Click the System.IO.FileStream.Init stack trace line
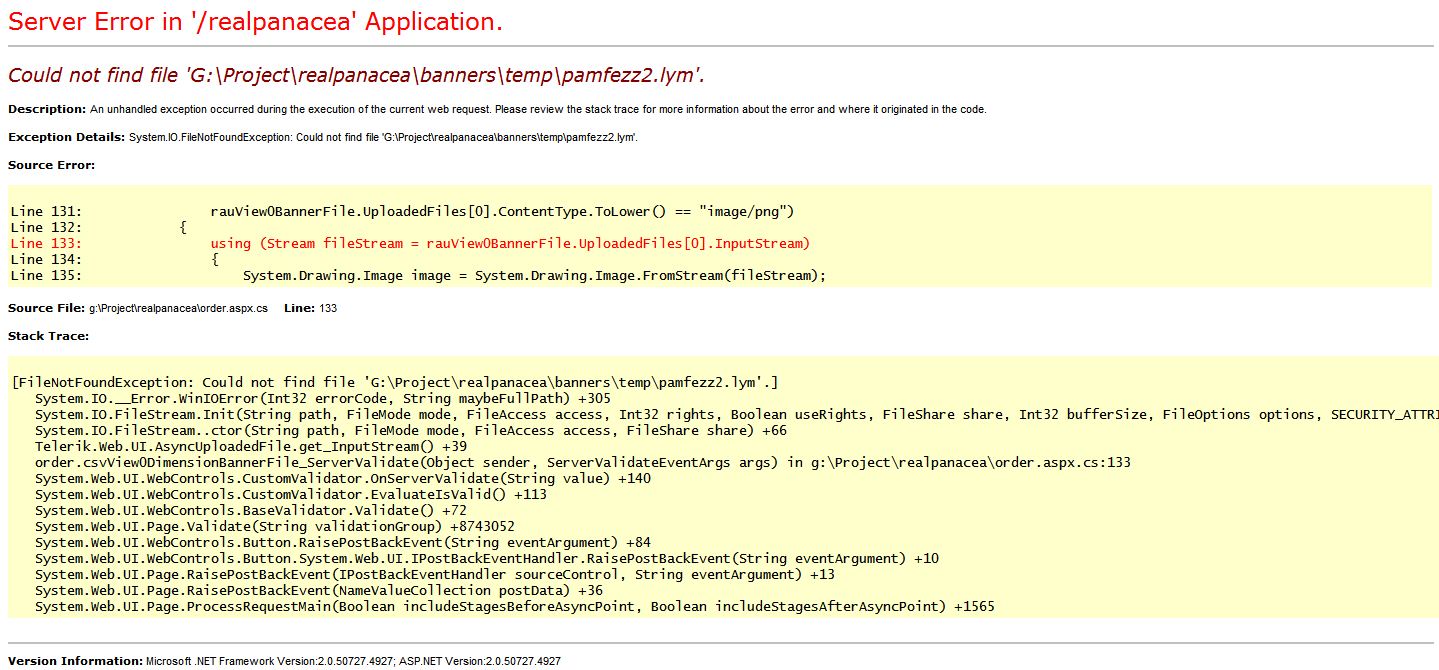Viewport: 1439px width, 670px height. (x=700, y=414)
